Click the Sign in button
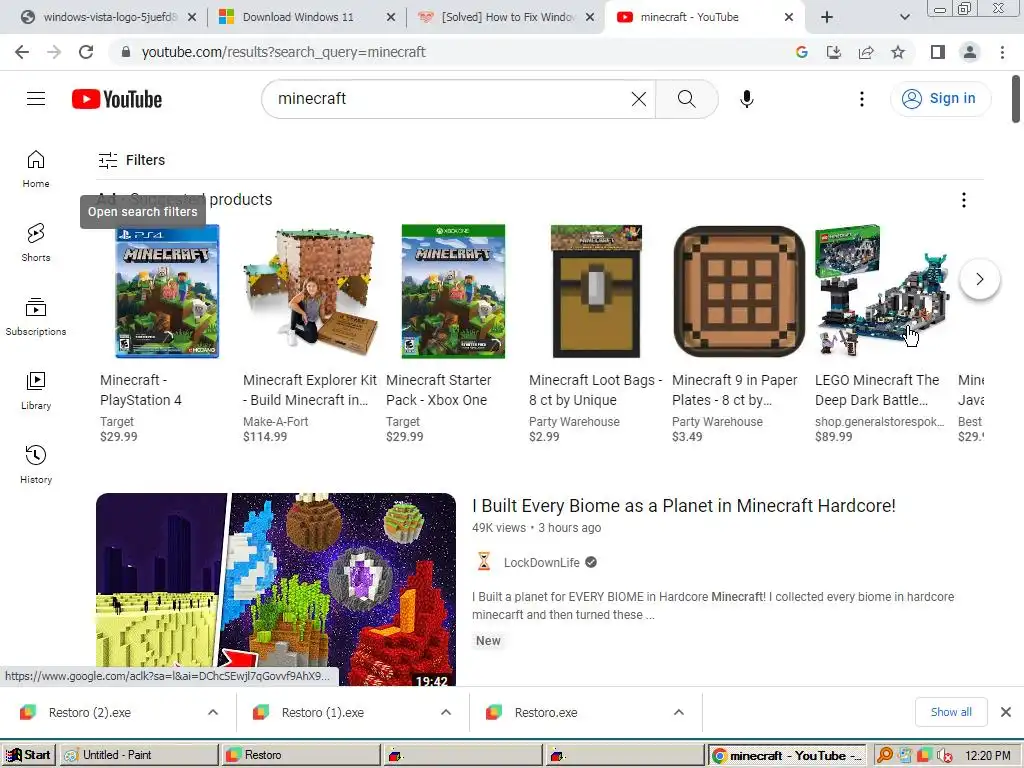Screen dimensions: 1024x768 click(940, 99)
